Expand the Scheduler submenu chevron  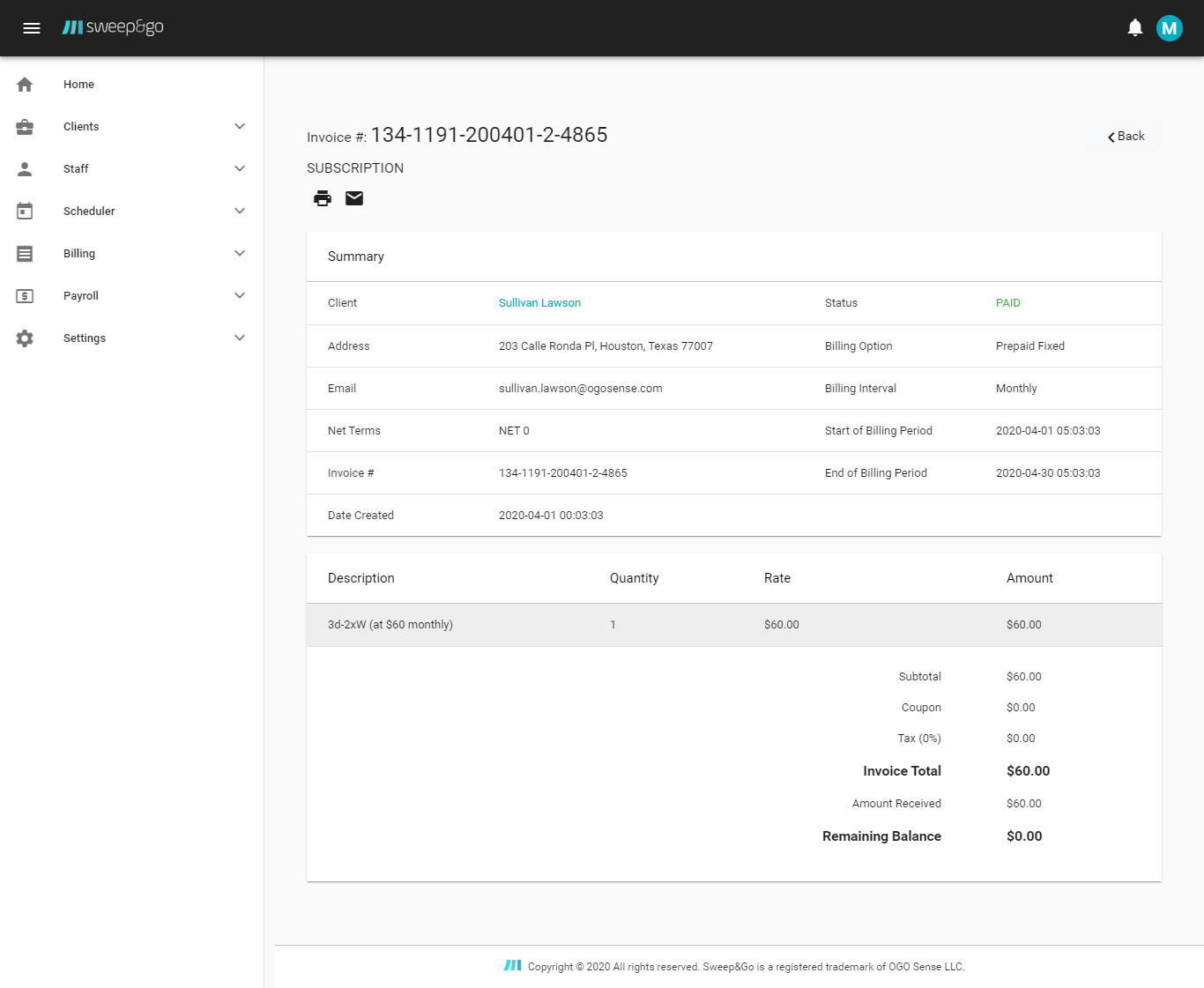[240, 212]
